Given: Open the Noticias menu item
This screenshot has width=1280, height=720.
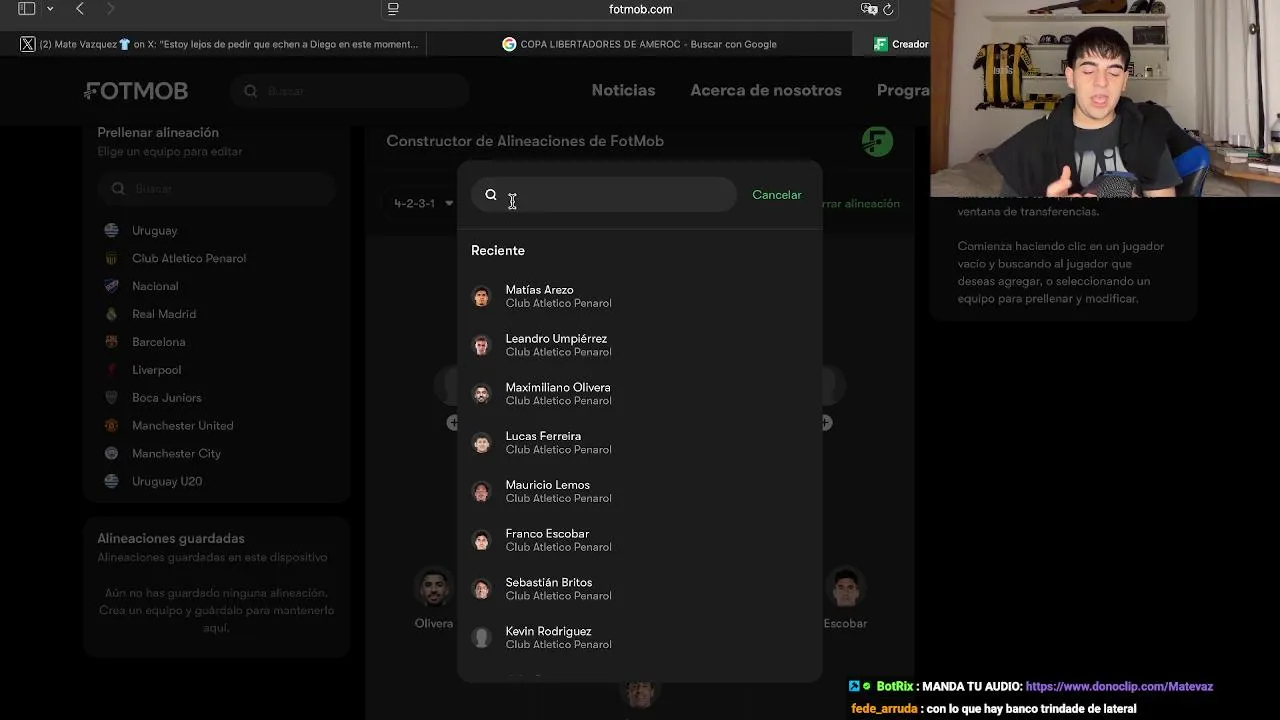Looking at the screenshot, I should 623,90.
